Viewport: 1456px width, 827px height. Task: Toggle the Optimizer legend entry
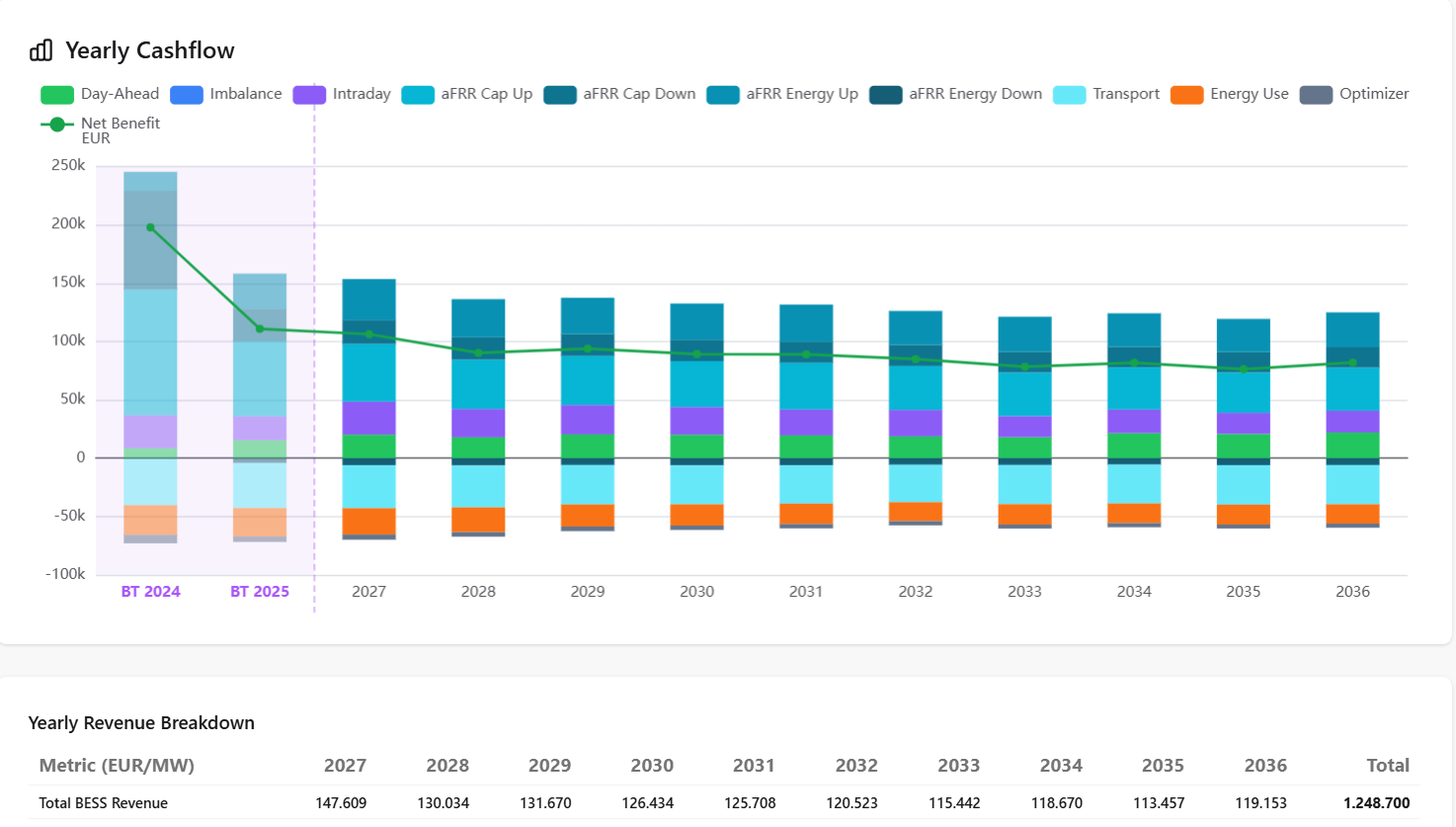pyautogui.click(x=1355, y=94)
